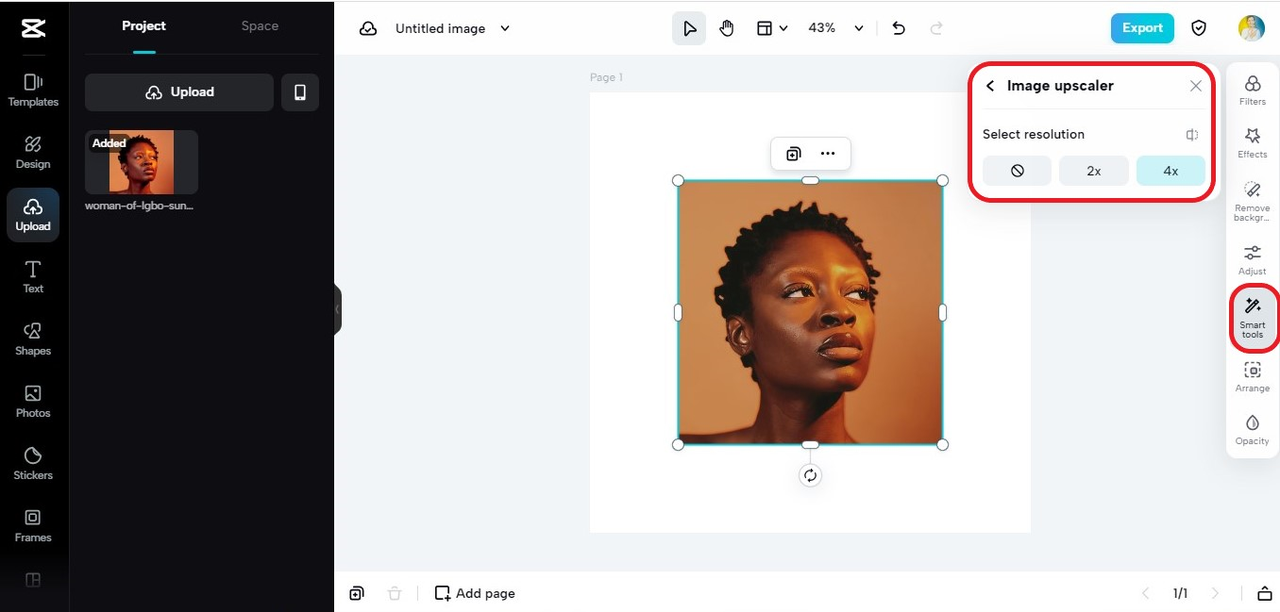Click the rotate handle below the image

pos(810,475)
